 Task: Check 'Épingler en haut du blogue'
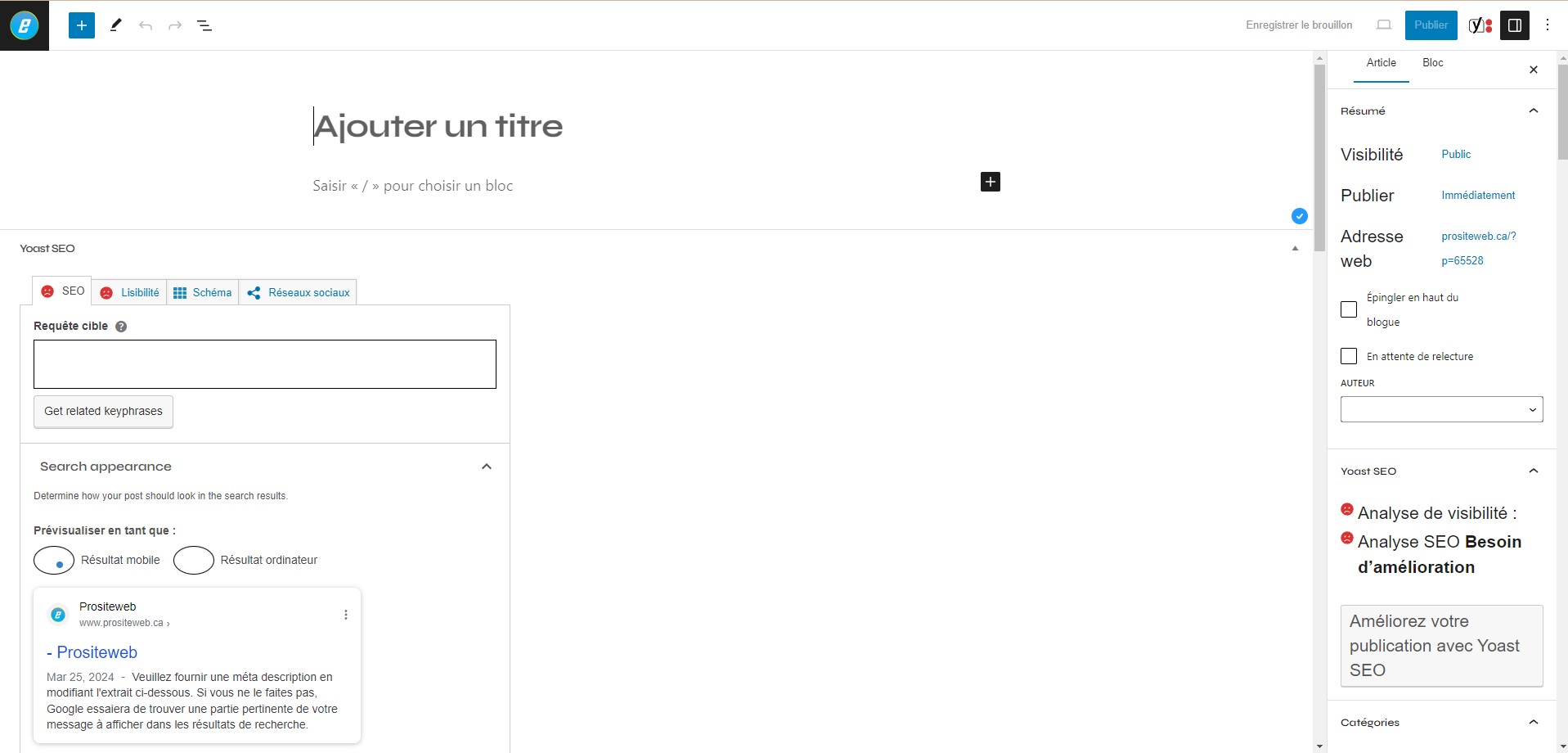[x=1349, y=309]
